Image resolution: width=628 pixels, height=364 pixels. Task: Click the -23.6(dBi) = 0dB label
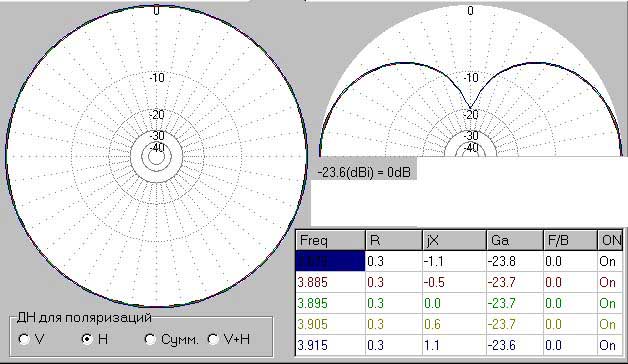click(x=364, y=173)
